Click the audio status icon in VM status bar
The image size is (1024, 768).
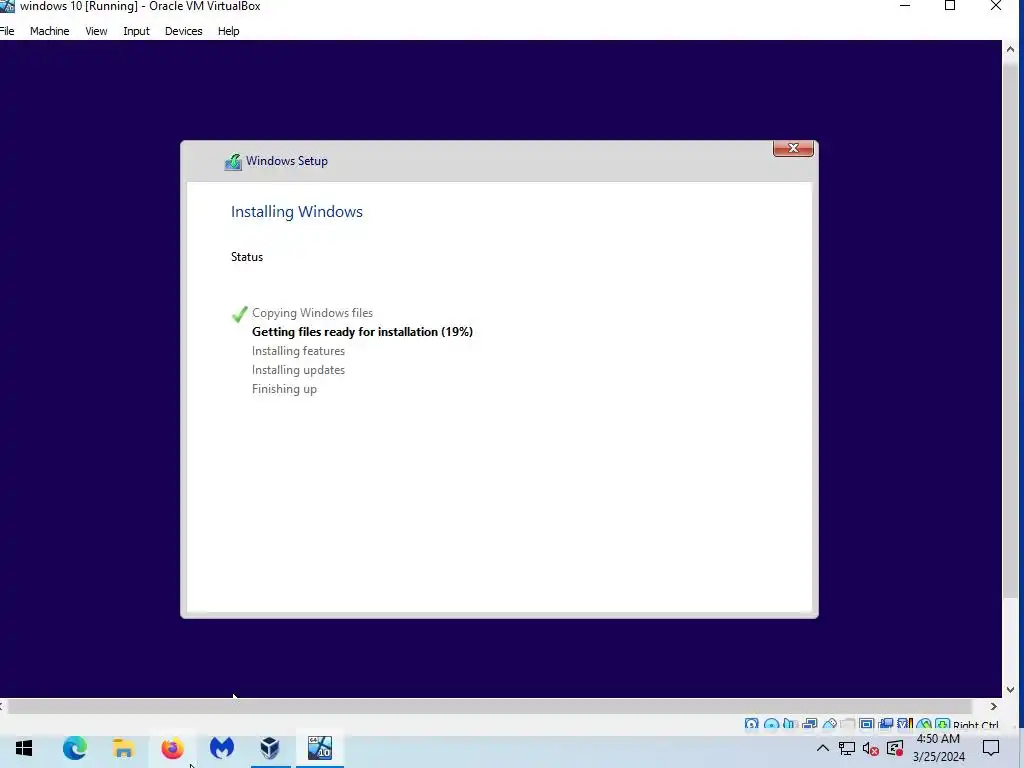[x=790, y=724]
